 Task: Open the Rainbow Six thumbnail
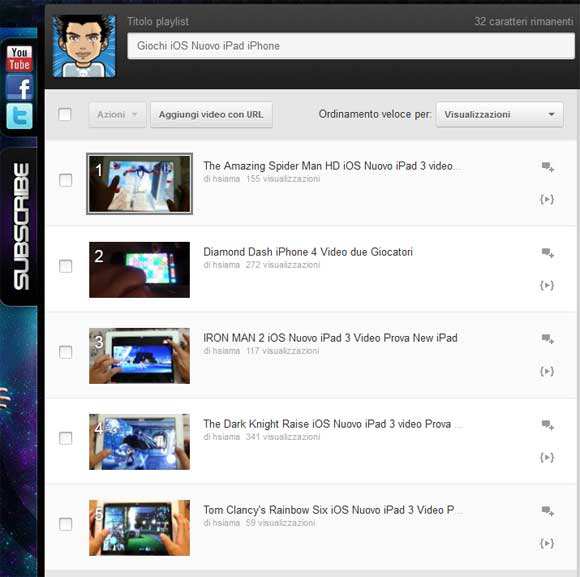[x=139, y=528]
